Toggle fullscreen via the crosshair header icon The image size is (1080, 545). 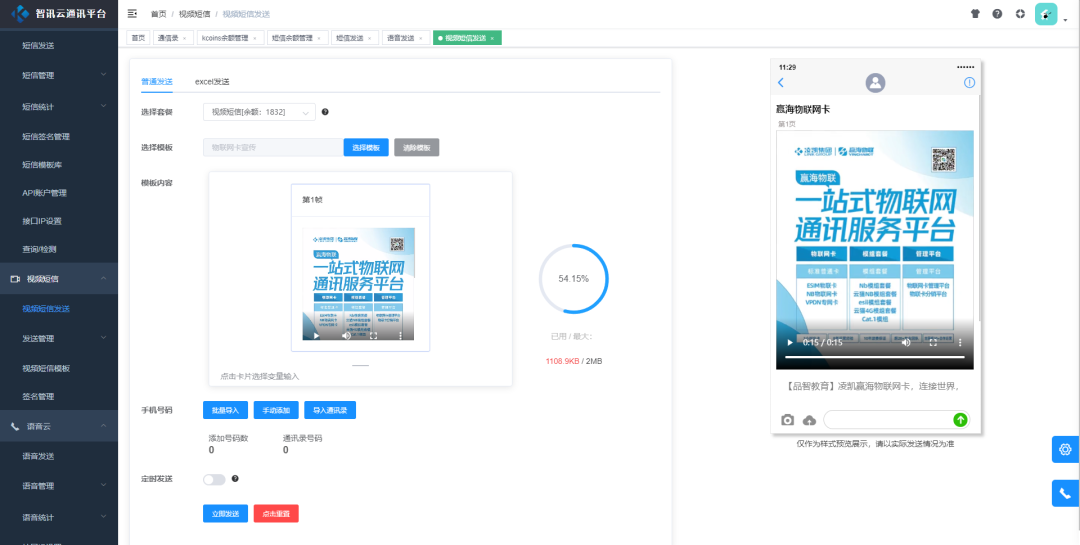tap(1020, 13)
